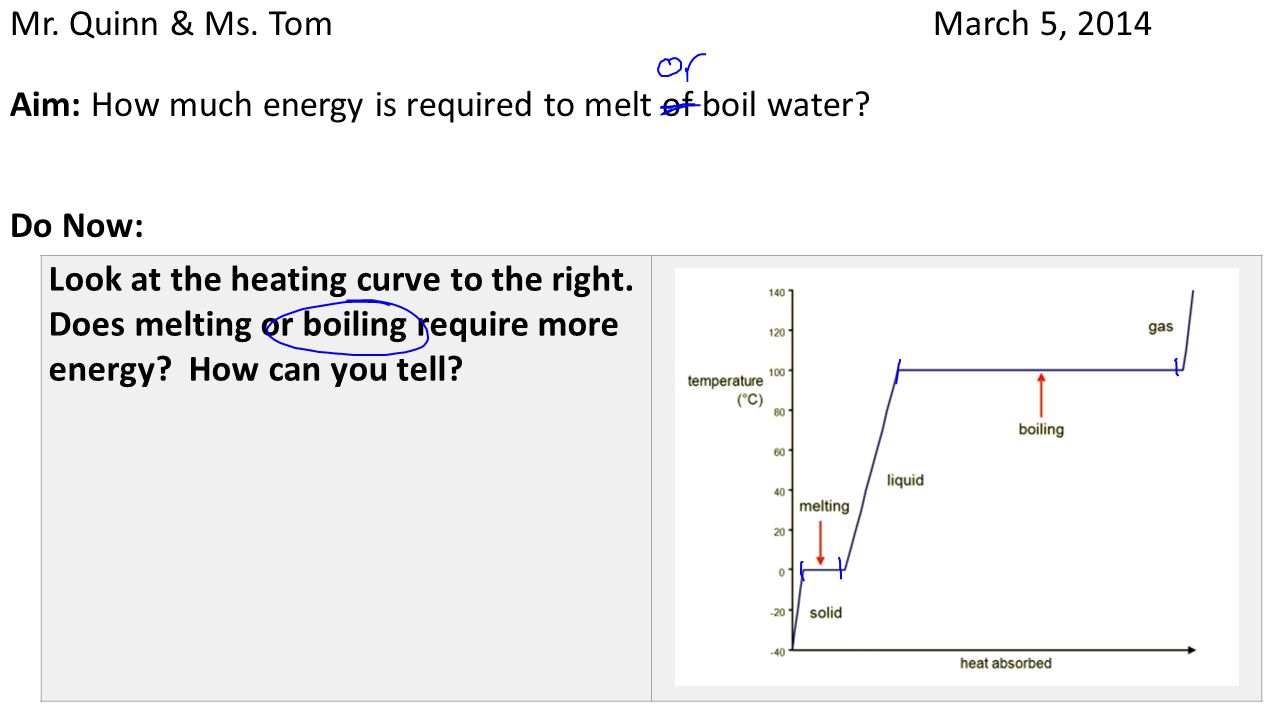Click the 140 tick on temperature axis

pos(777,292)
